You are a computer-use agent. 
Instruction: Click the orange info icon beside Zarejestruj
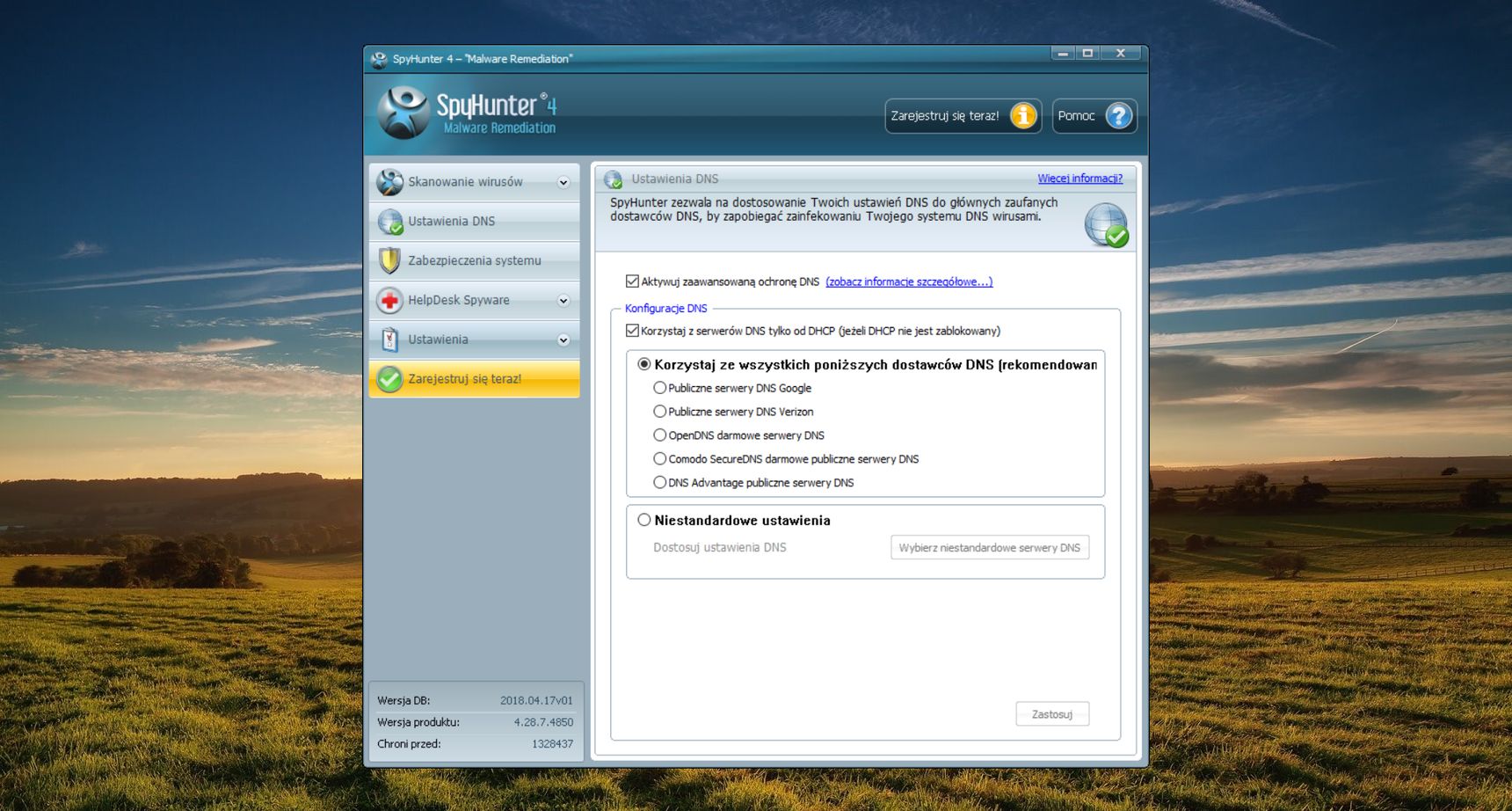[1023, 116]
